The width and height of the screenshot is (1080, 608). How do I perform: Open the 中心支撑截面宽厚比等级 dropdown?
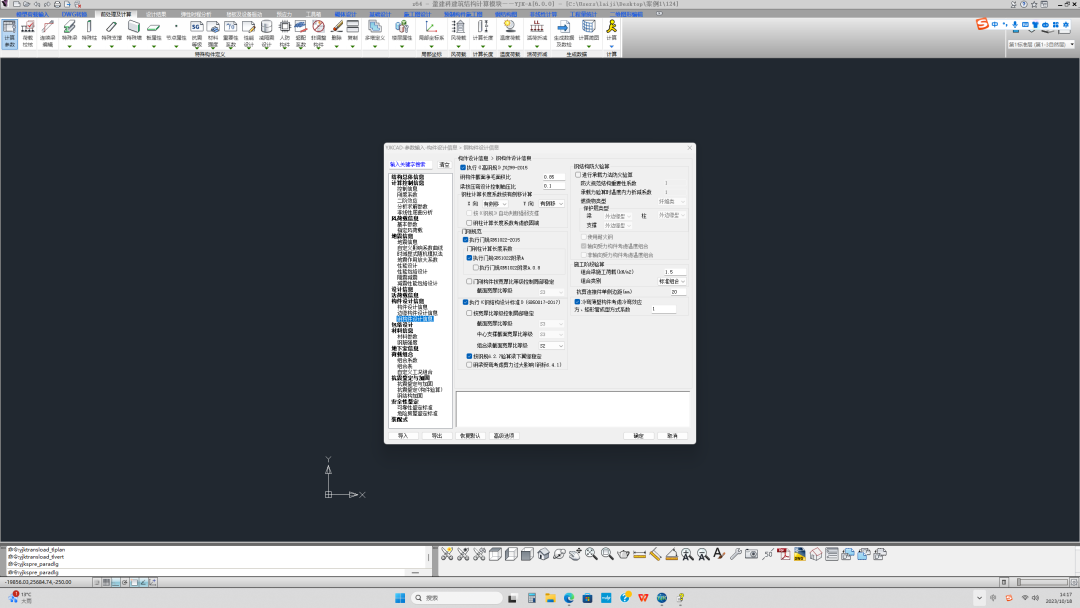(x=552, y=334)
